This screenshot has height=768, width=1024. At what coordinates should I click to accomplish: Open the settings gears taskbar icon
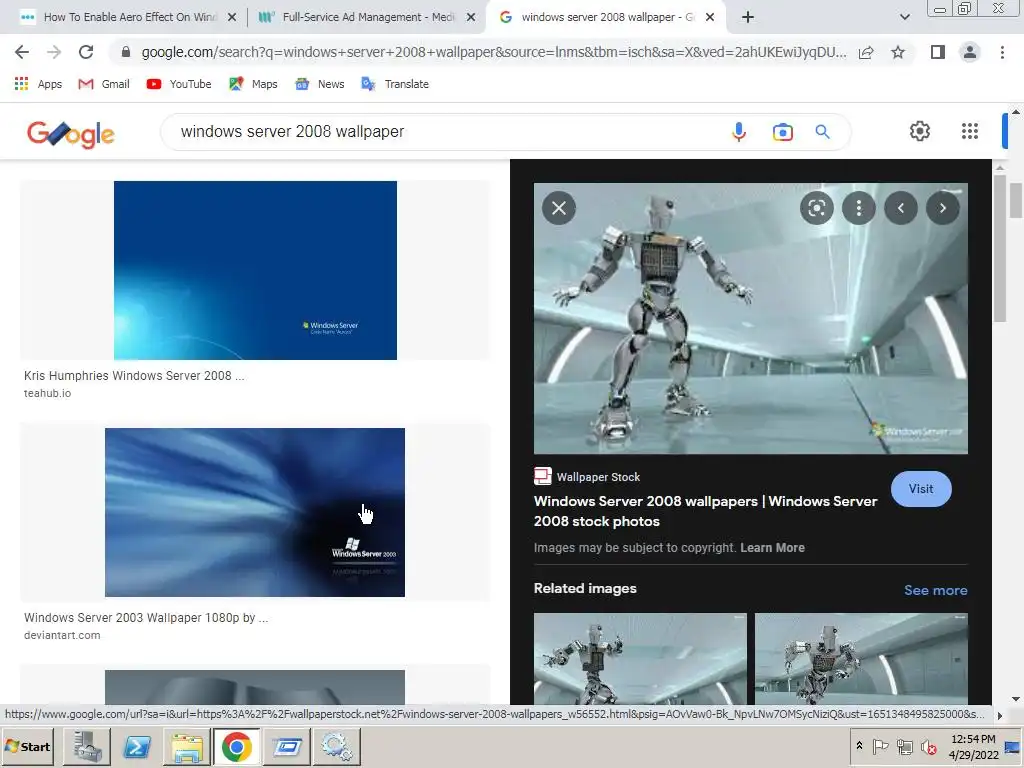[336, 746]
